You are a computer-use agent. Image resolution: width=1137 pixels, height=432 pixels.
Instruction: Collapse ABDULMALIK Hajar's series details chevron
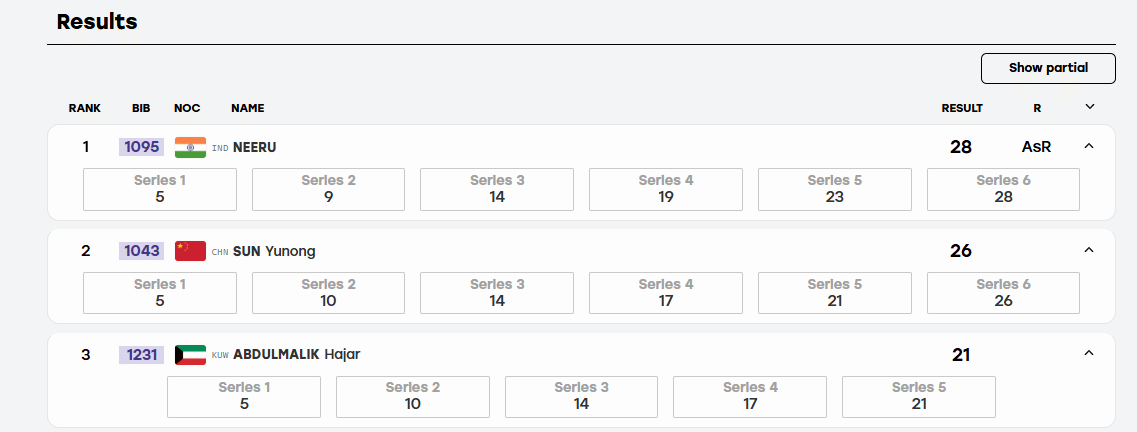[1088, 353]
